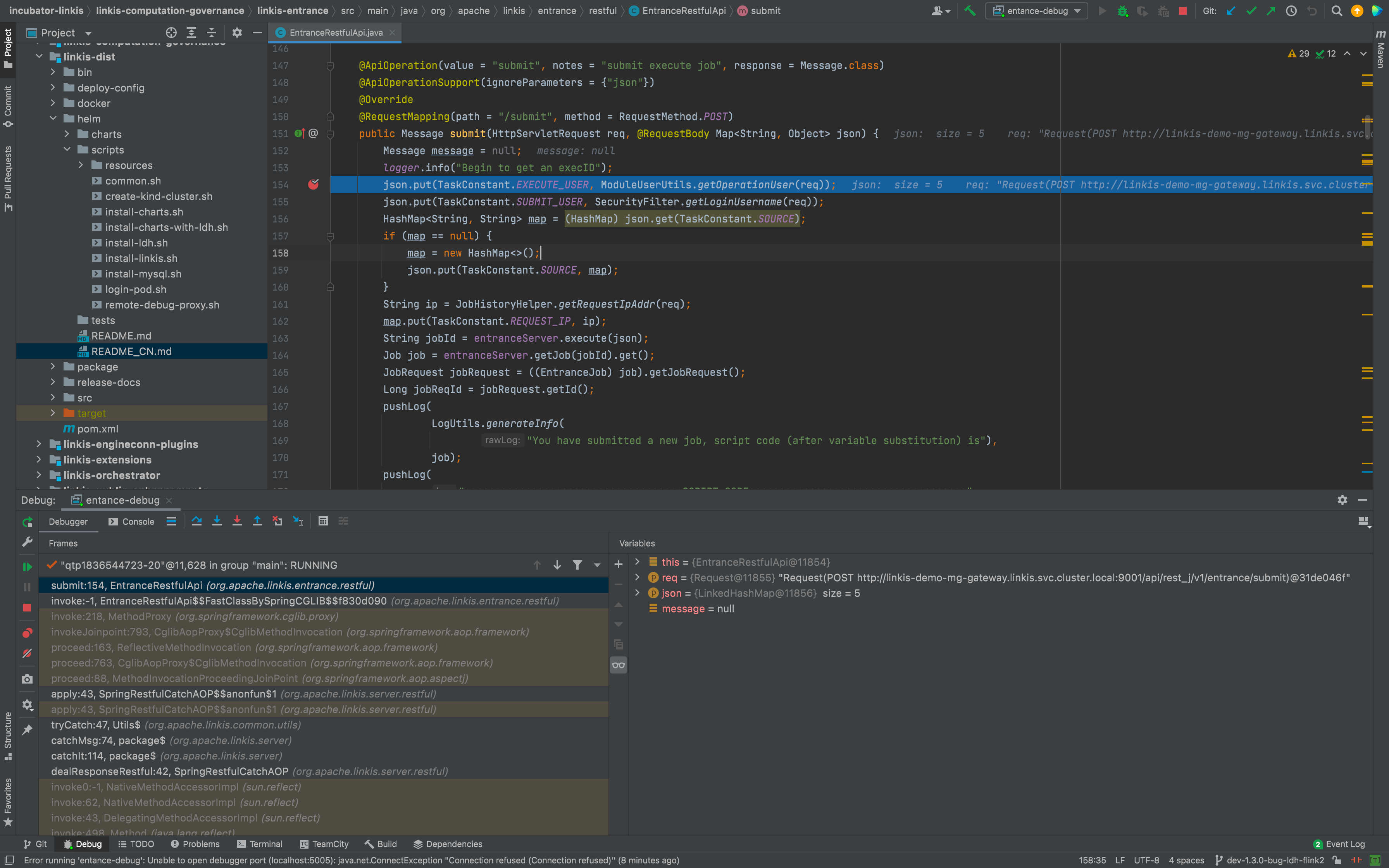
Task: Click the red Force Step Into icon
Action: click(237, 521)
